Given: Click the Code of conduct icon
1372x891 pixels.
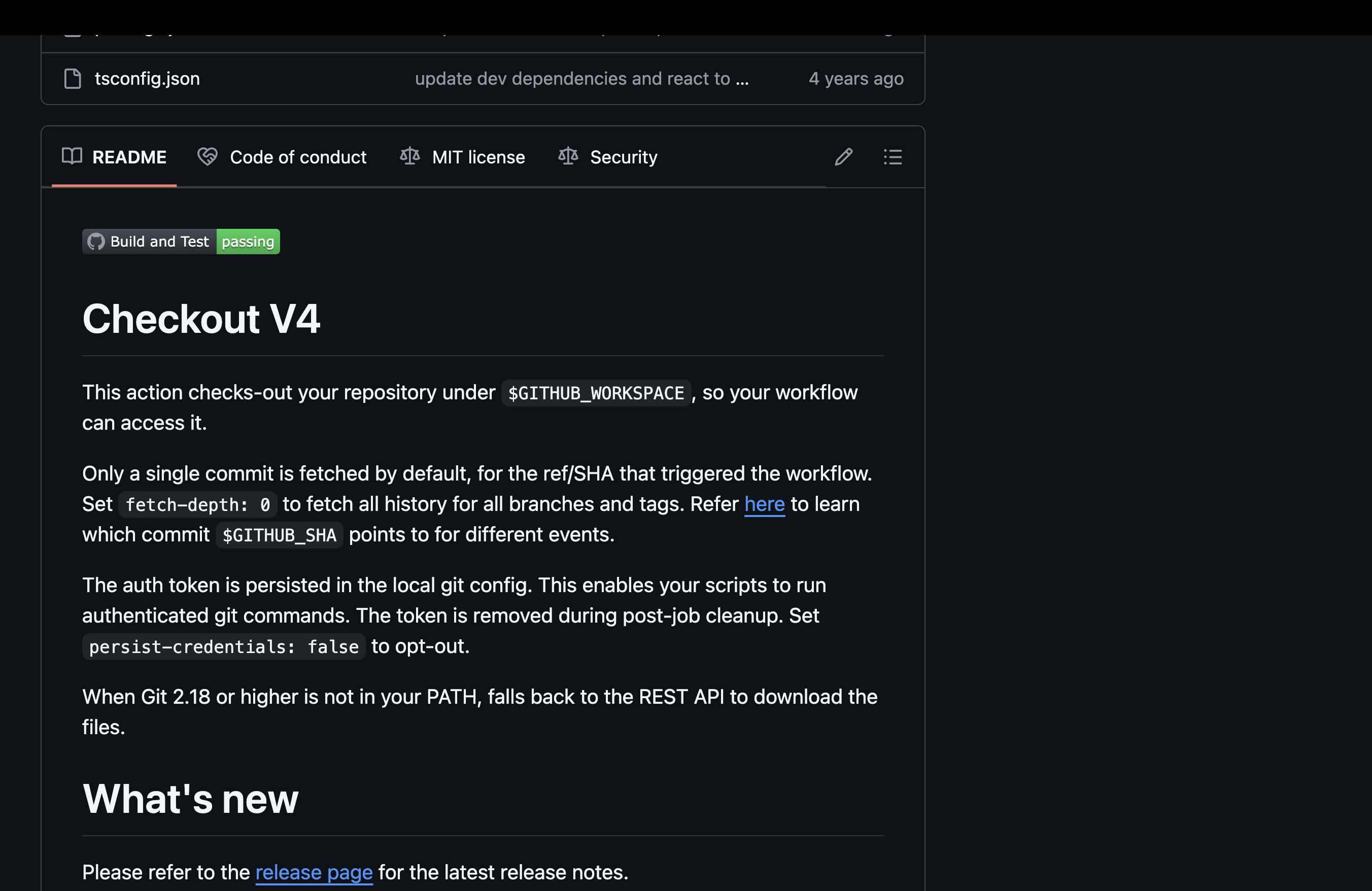Looking at the screenshot, I should [207, 156].
